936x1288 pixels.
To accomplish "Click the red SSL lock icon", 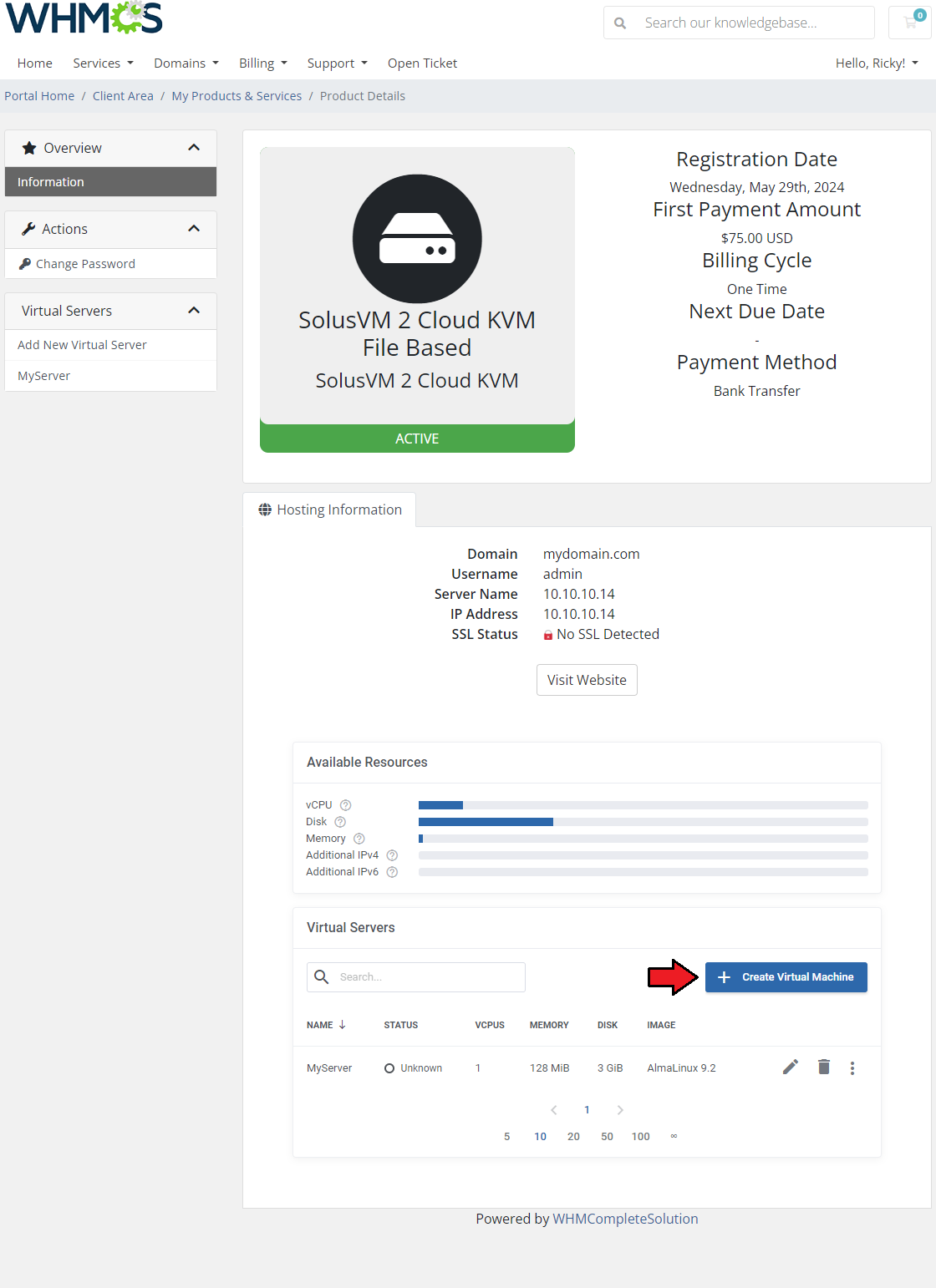I will (548, 635).
